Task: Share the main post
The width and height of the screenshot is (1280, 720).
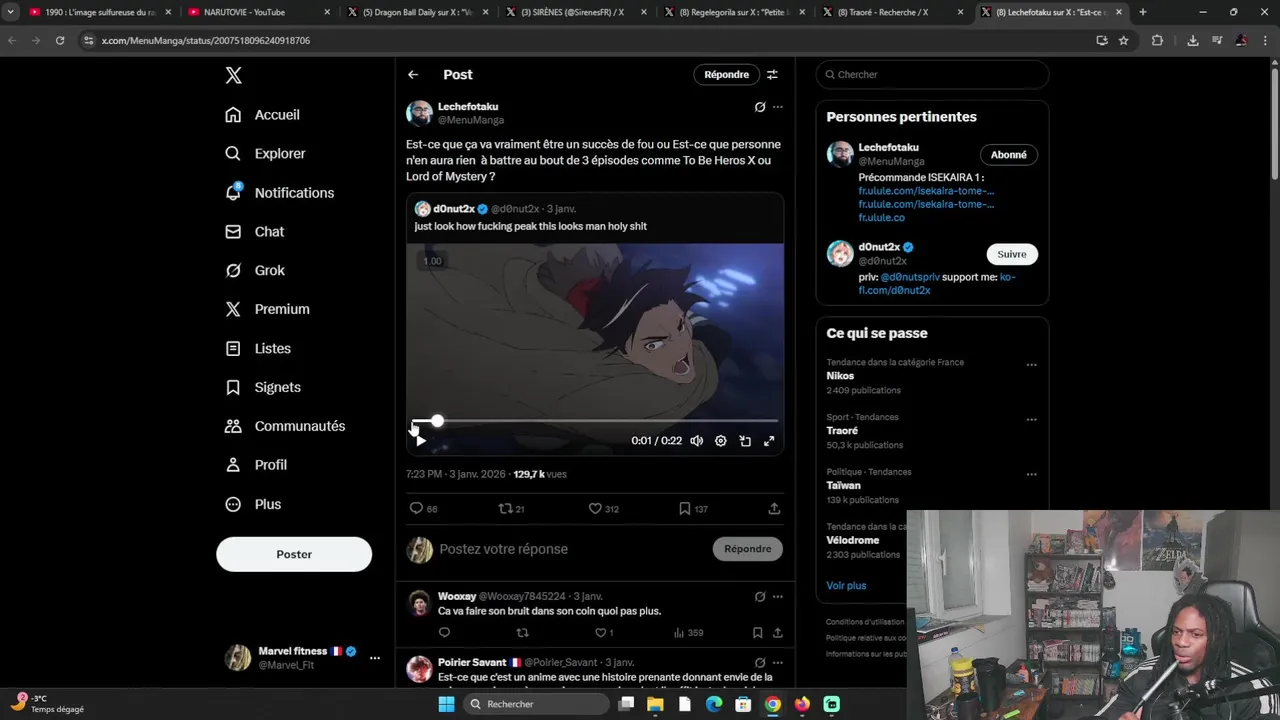Action: (x=774, y=509)
